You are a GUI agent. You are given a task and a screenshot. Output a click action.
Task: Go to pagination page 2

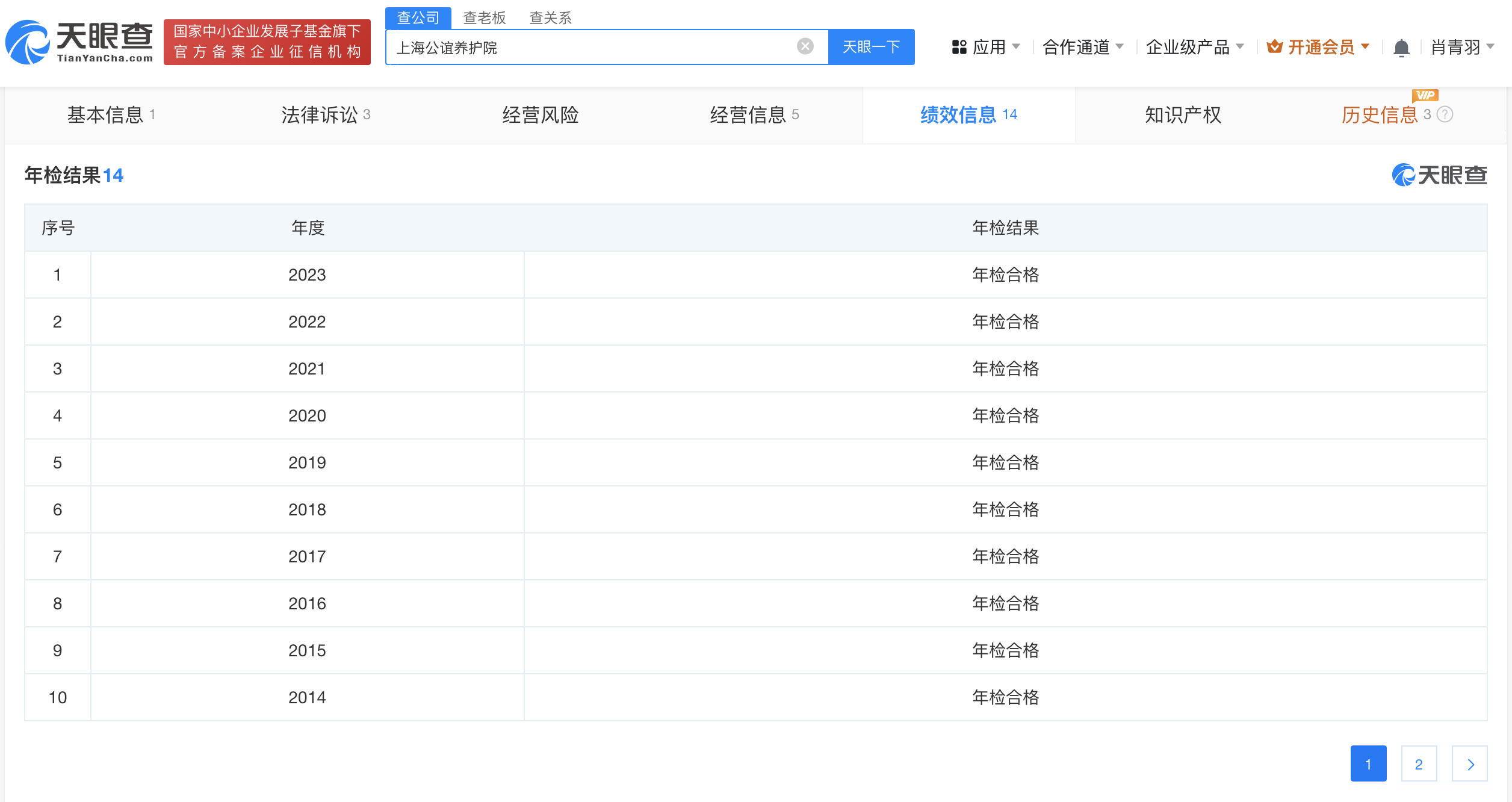pyautogui.click(x=1419, y=763)
